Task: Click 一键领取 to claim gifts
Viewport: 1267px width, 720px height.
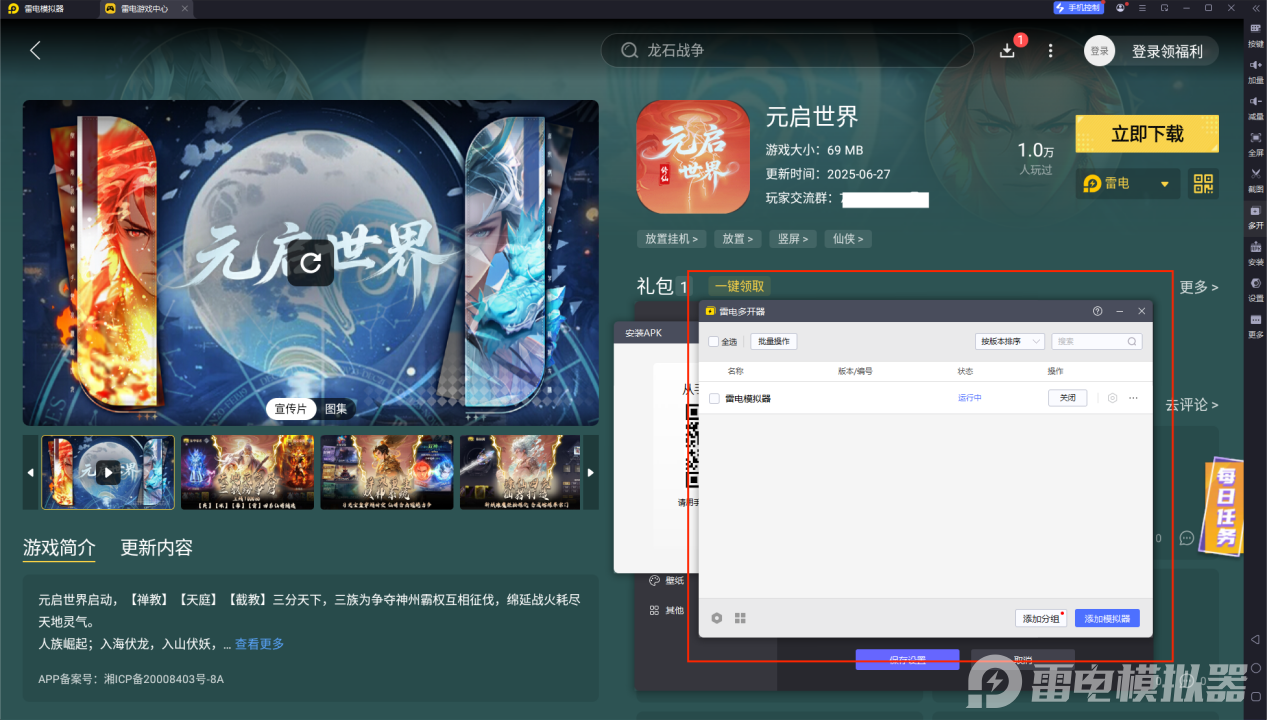Action: click(x=739, y=286)
